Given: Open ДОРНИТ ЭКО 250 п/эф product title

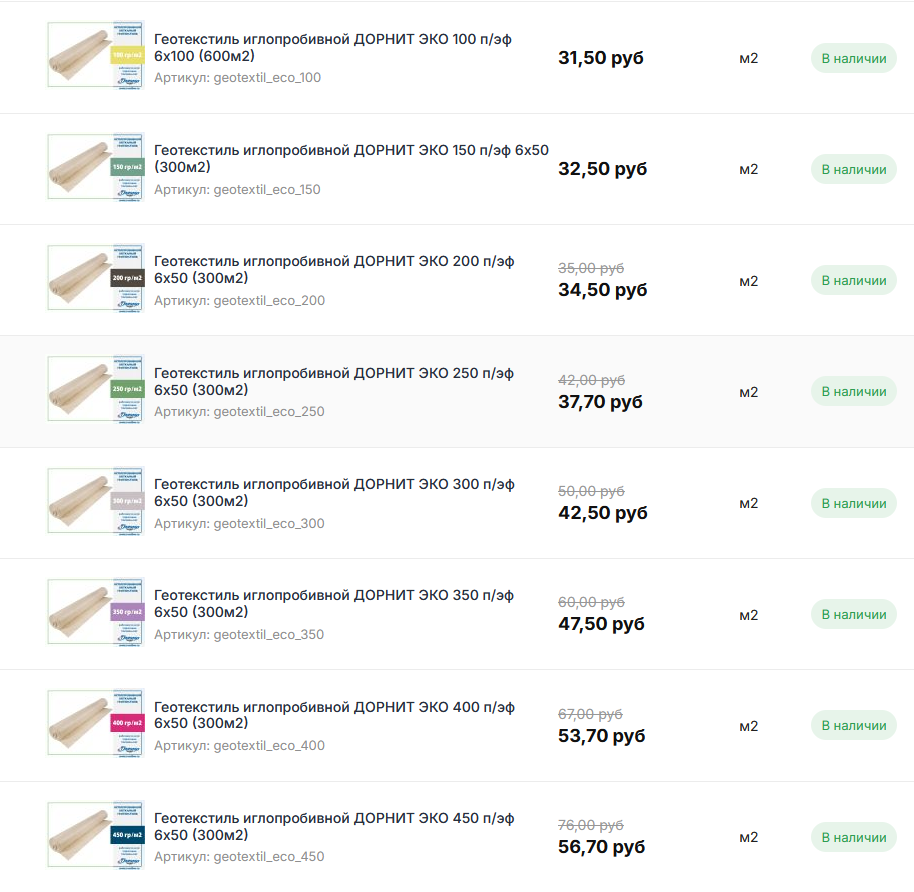Looking at the screenshot, I should [334, 381].
